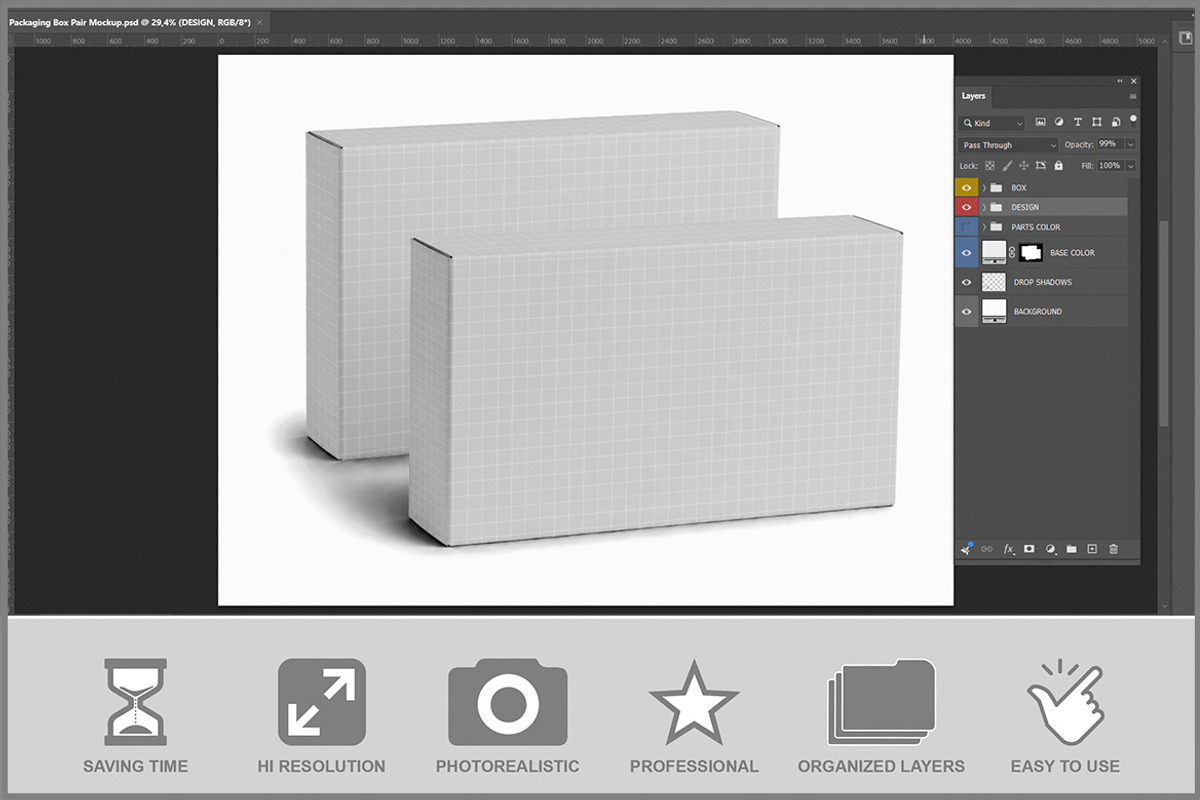Hide the BASE COLOR layer
The height and width of the screenshot is (800, 1200).
click(966, 253)
